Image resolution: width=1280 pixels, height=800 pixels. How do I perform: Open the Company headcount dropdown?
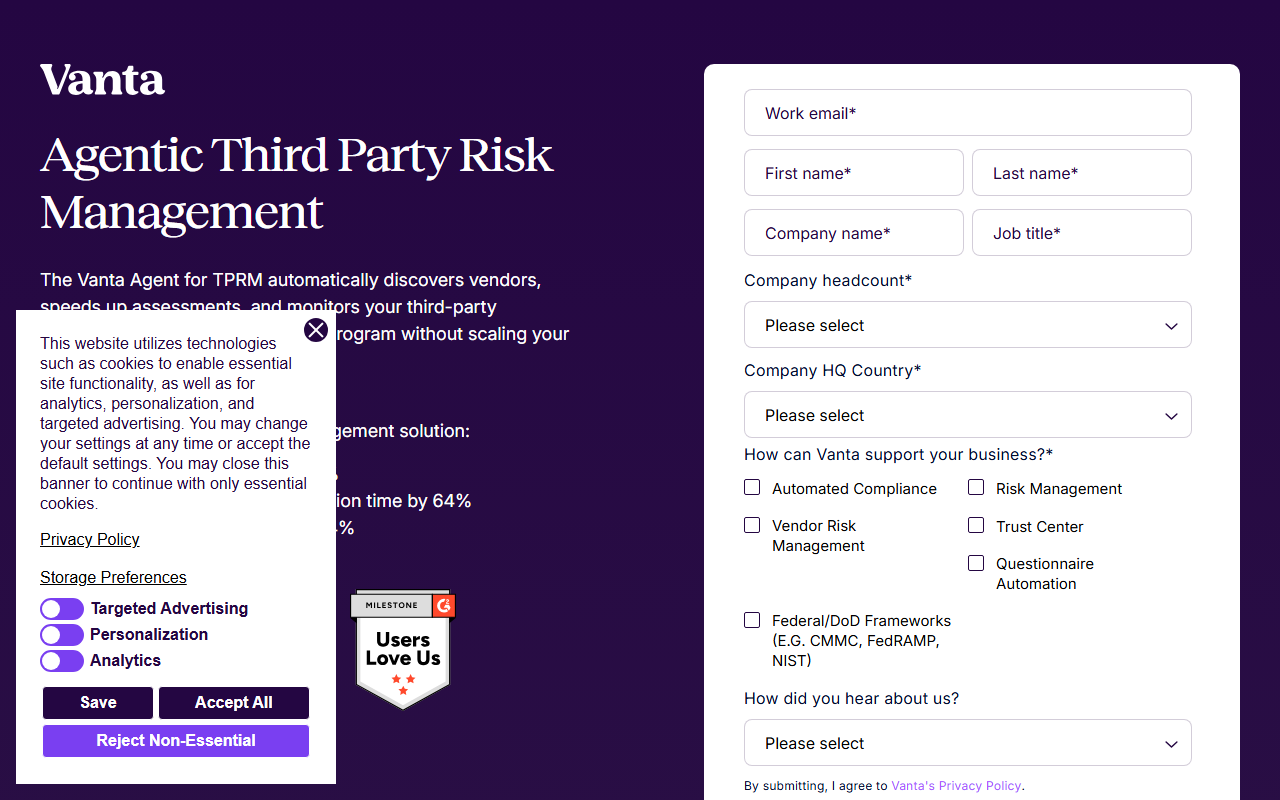(x=968, y=325)
